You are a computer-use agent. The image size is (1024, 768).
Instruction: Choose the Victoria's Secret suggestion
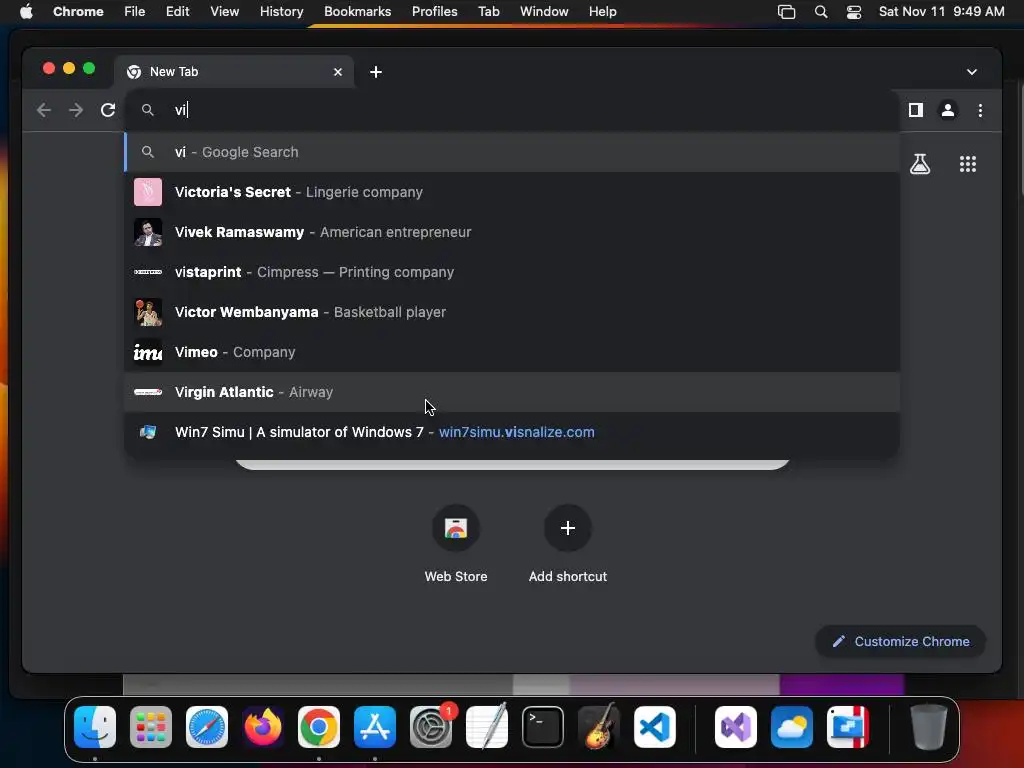tap(513, 192)
